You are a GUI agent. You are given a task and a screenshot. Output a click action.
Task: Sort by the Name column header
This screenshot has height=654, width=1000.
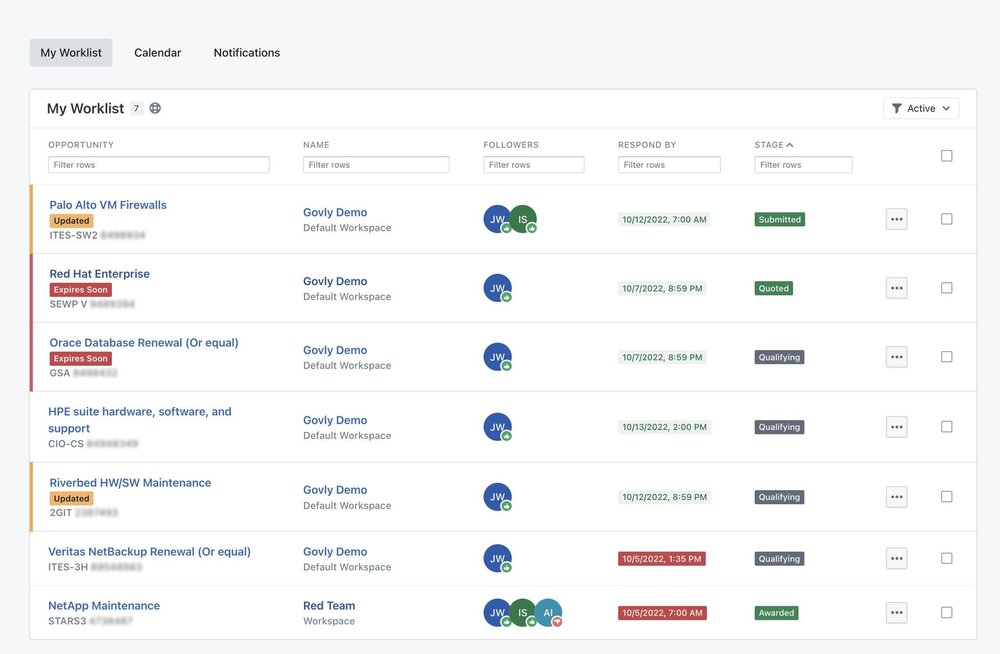[x=316, y=145]
